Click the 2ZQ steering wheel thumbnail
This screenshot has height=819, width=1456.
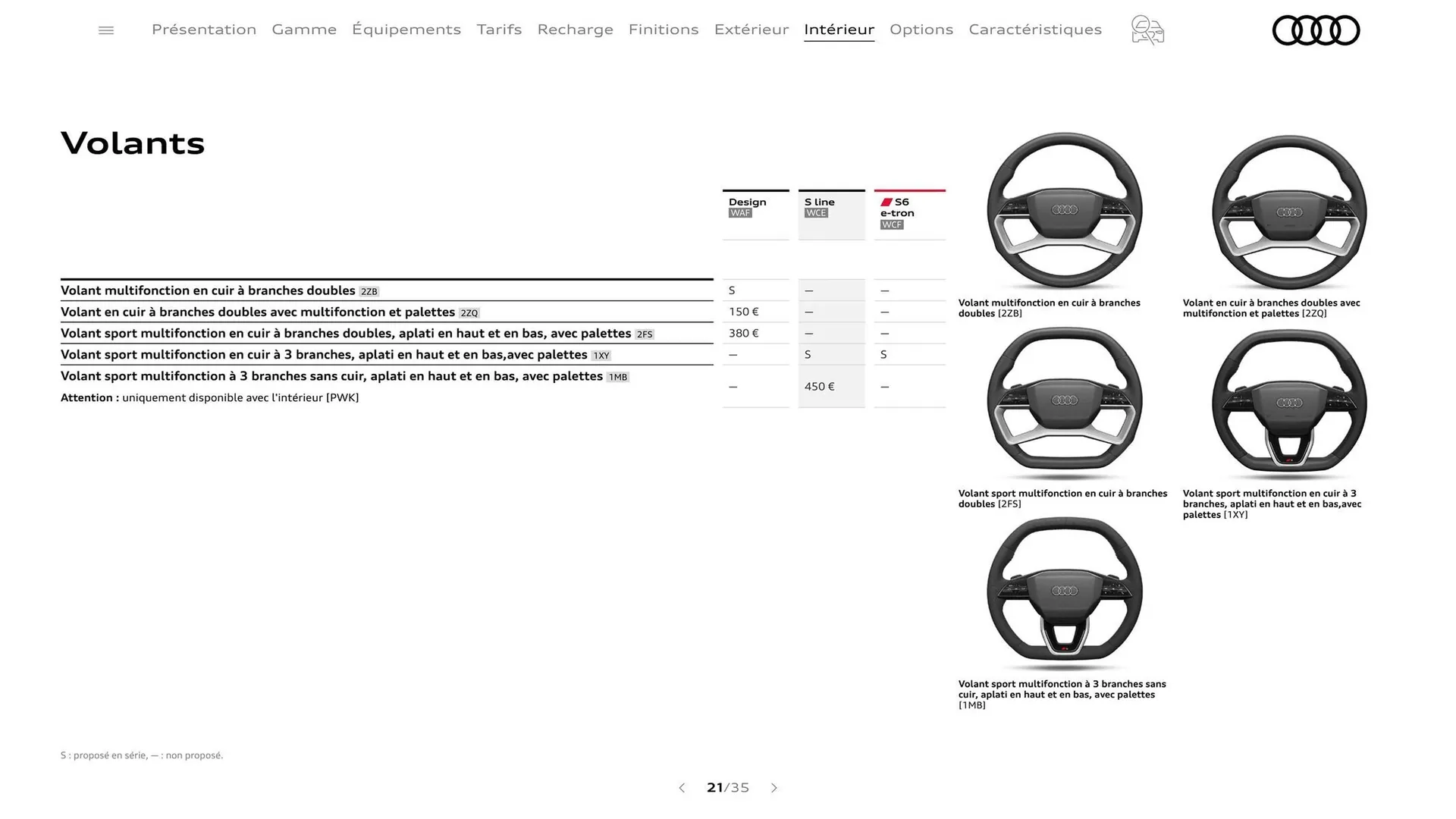[x=1289, y=212]
